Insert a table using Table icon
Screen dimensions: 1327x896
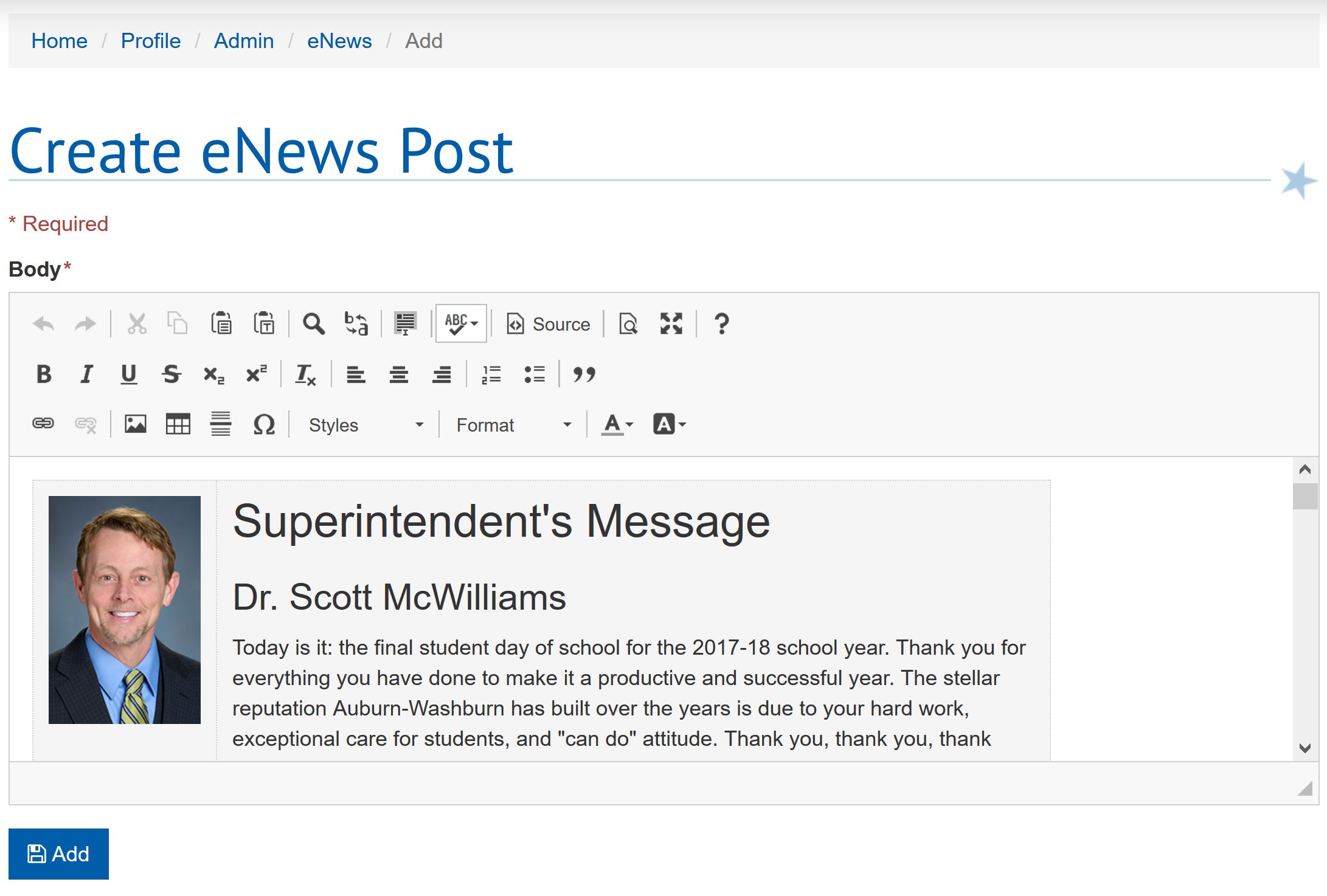click(x=178, y=424)
